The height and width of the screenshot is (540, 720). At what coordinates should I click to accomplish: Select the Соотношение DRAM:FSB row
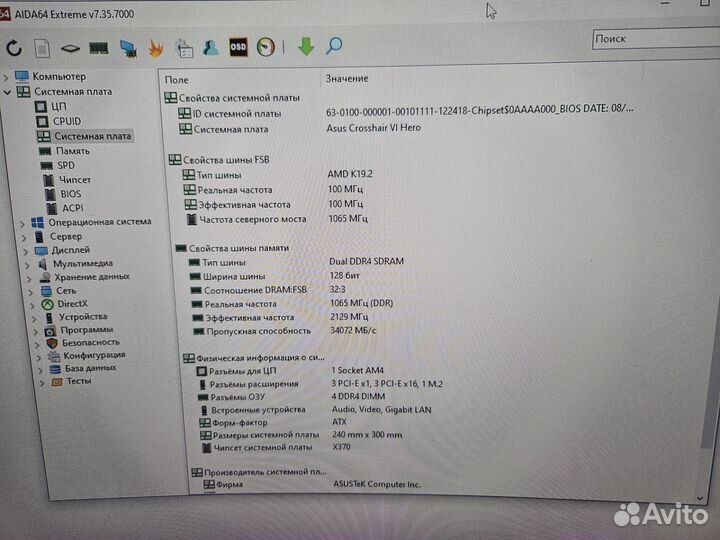[268, 290]
